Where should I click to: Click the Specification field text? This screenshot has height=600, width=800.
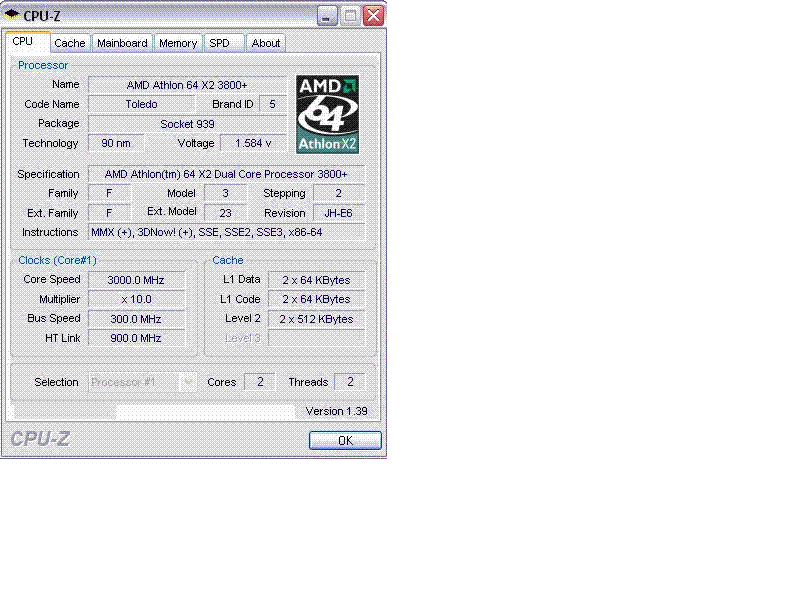point(226,174)
